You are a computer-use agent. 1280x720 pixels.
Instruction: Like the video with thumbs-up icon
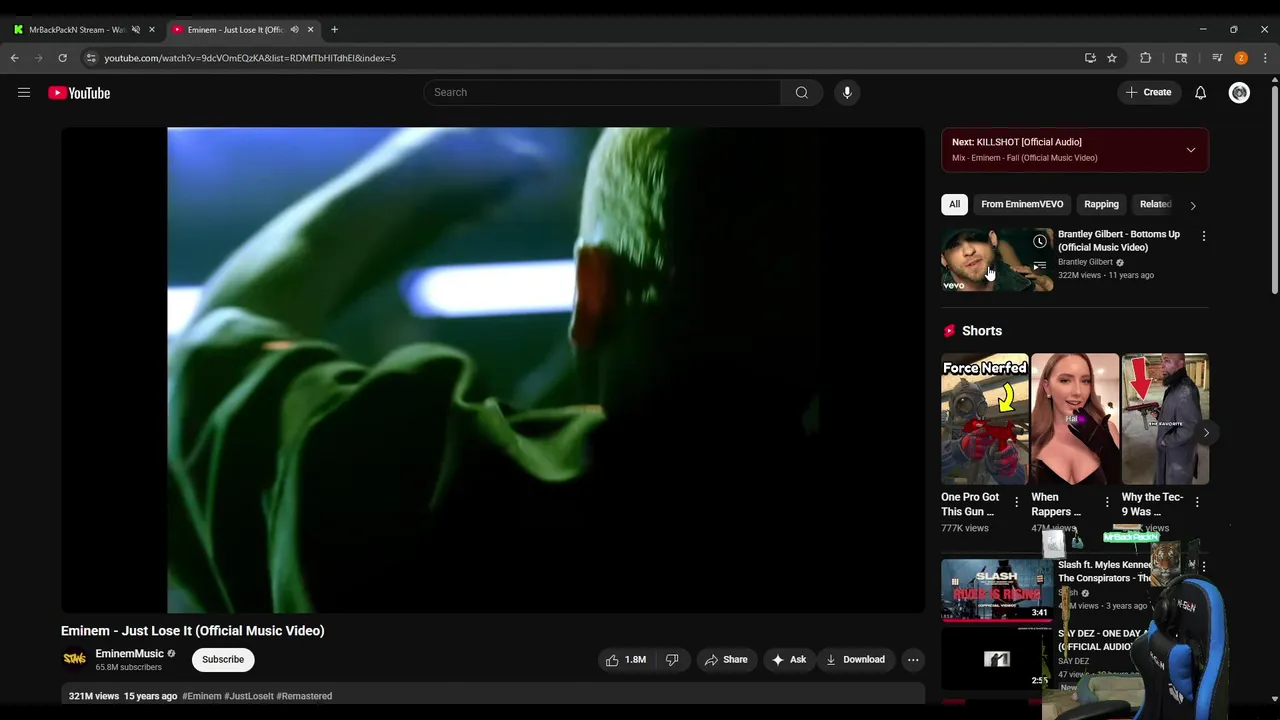point(625,660)
